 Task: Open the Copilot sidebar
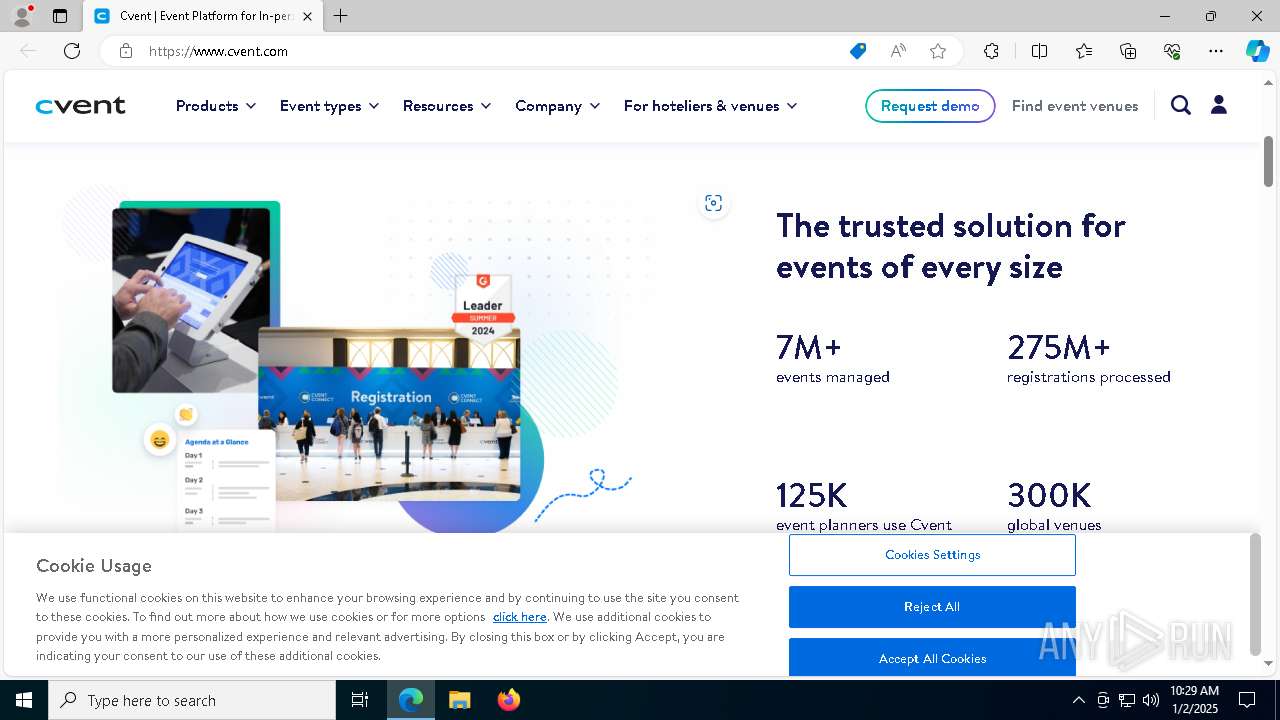point(1257,51)
